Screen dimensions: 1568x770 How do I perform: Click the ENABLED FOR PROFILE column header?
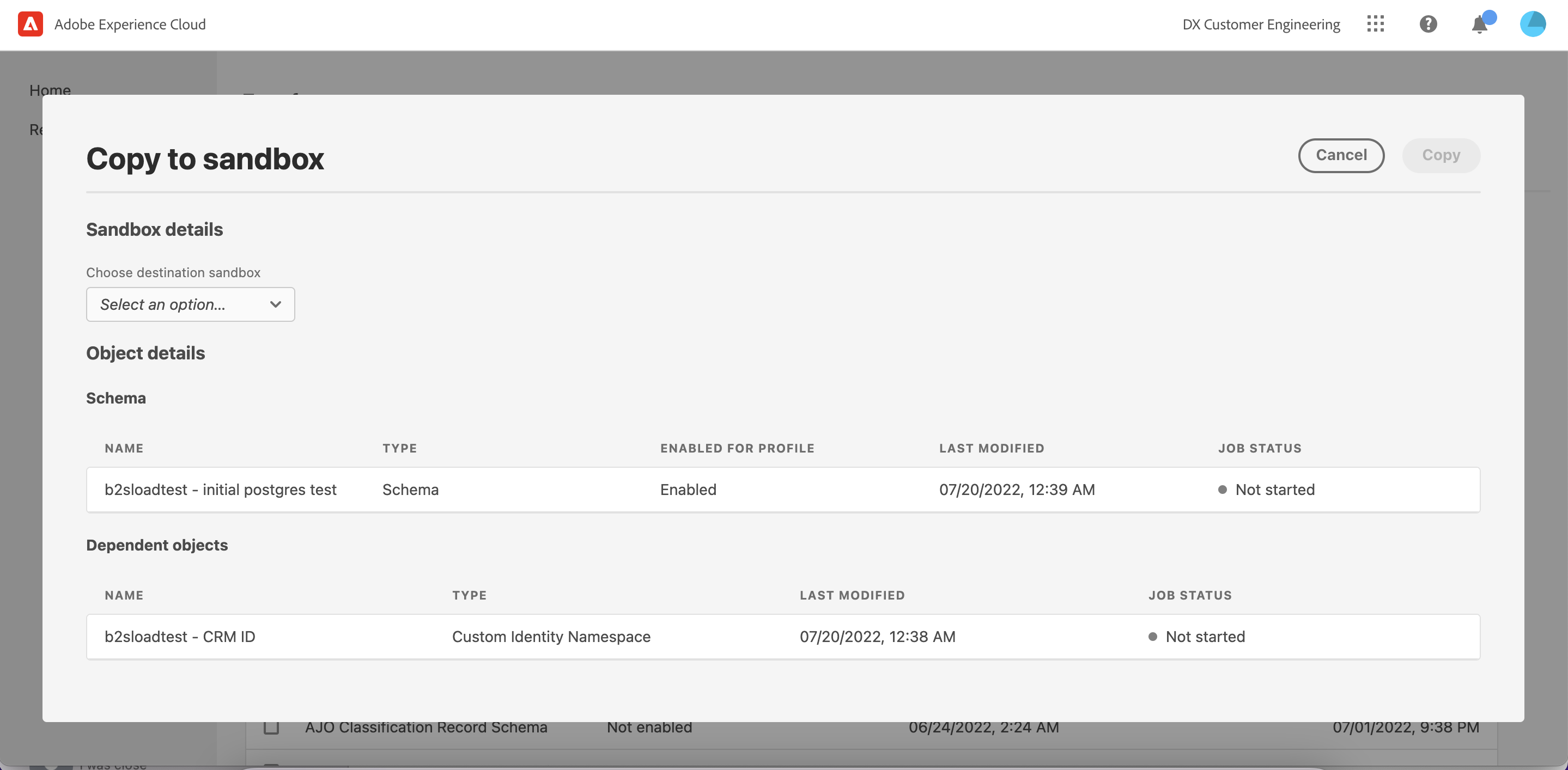coord(737,448)
